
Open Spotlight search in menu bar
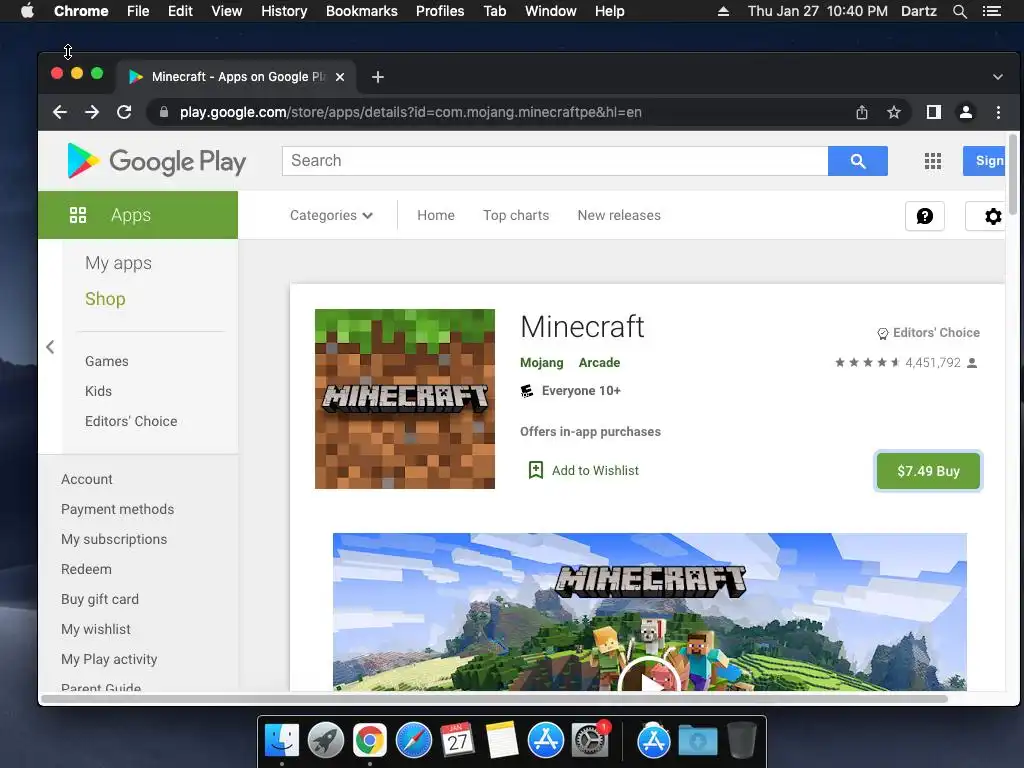tap(959, 11)
